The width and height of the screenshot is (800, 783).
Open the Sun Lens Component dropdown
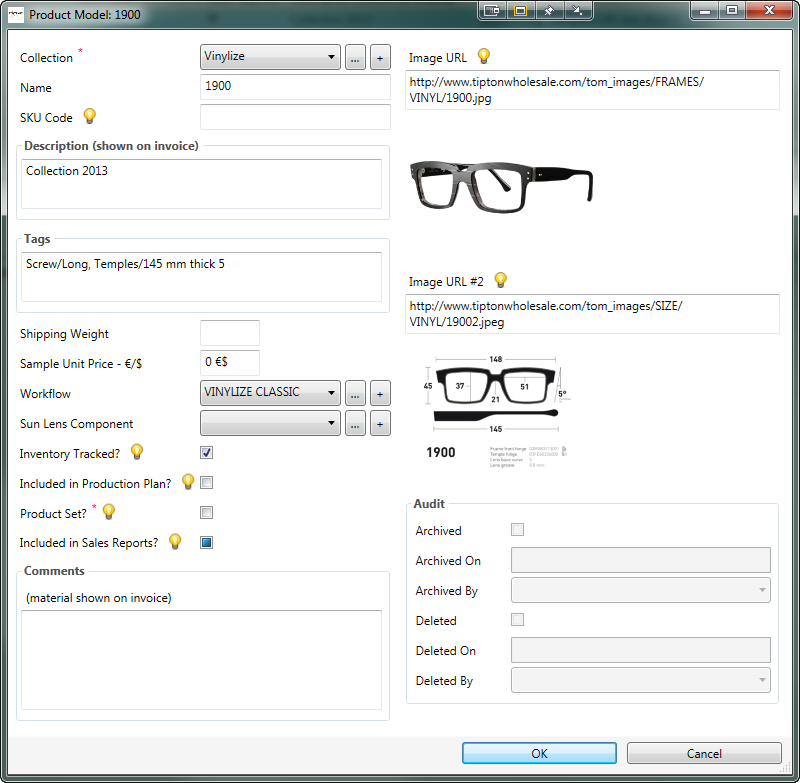click(x=270, y=423)
